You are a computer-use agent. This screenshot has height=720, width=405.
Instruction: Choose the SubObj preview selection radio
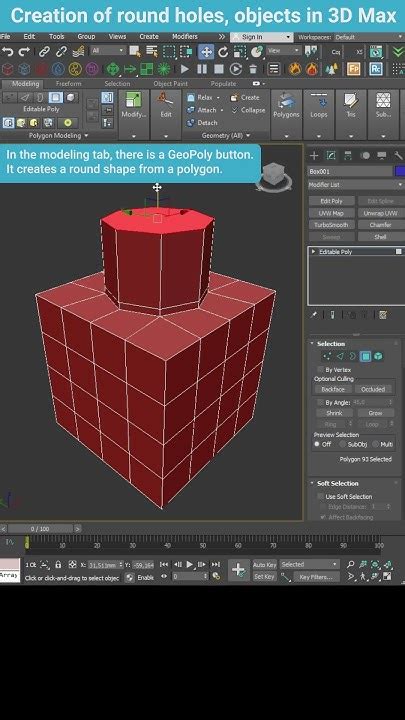(343, 444)
